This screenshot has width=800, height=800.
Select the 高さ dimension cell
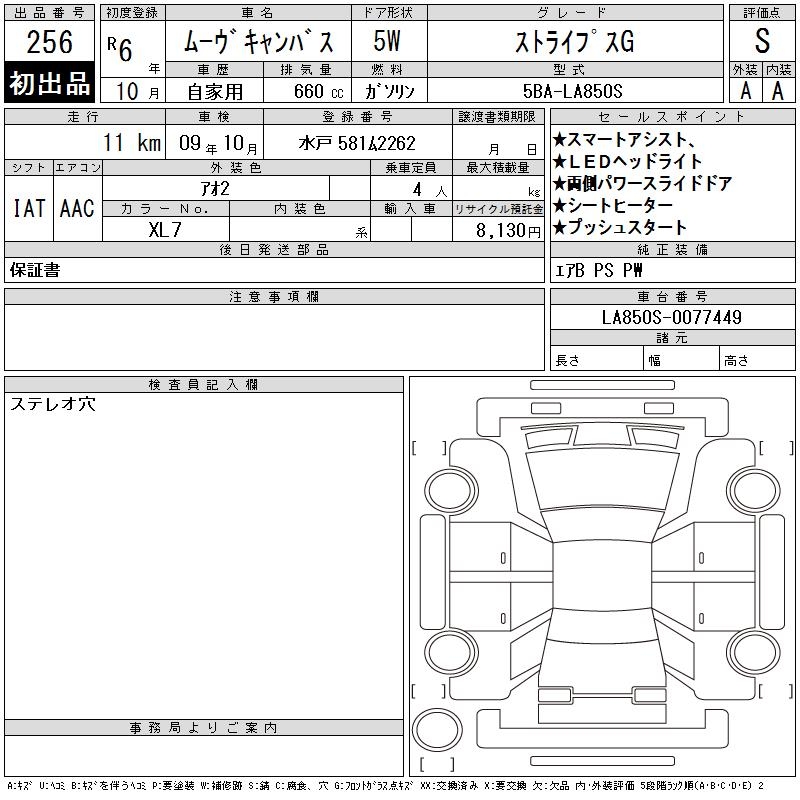click(758, 358)
